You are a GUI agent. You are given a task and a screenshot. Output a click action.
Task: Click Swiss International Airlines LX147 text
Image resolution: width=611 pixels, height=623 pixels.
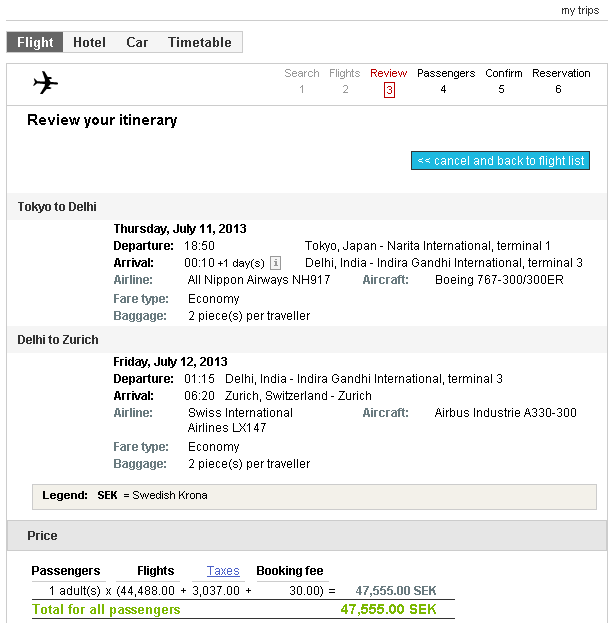pos(240,420)
